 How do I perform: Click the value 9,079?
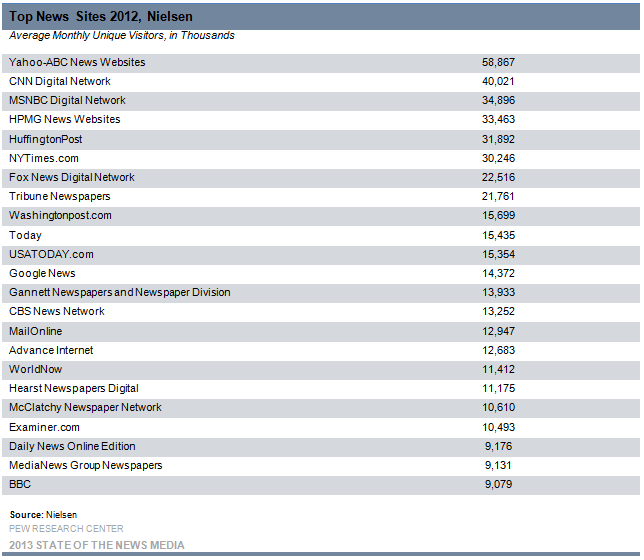pyautogui.click(x=498, y=484)
